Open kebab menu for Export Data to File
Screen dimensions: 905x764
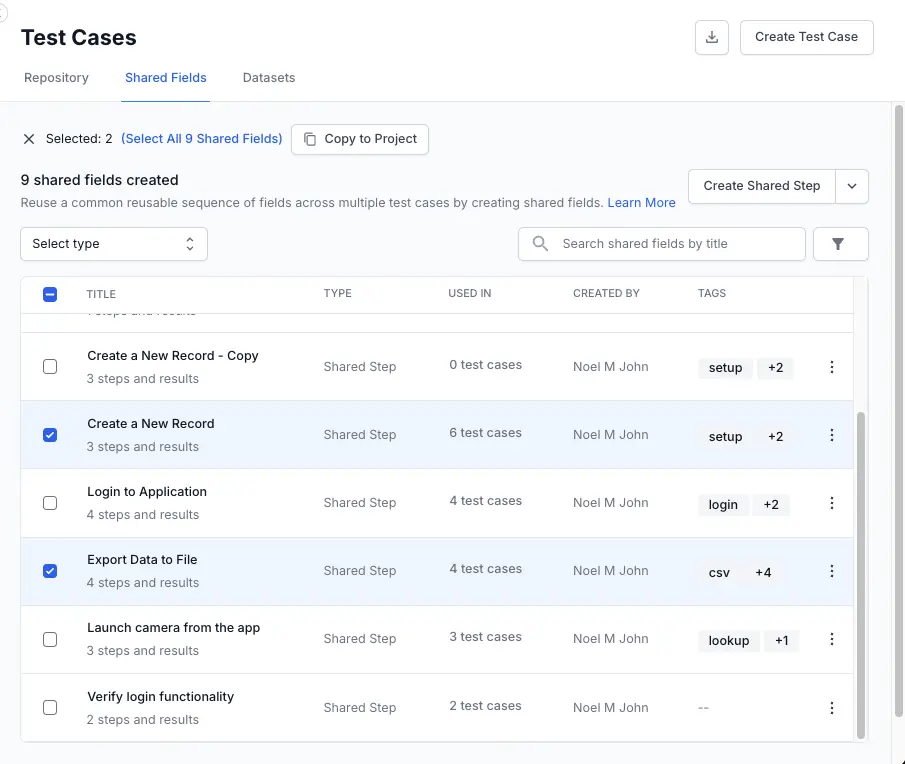(831, 571)
